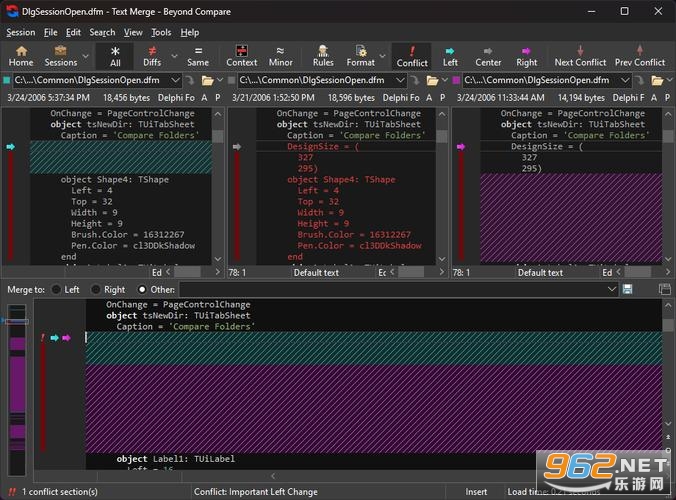Expand the left pane file path dropdown
The image size is (676, 500).
[175, 80]
